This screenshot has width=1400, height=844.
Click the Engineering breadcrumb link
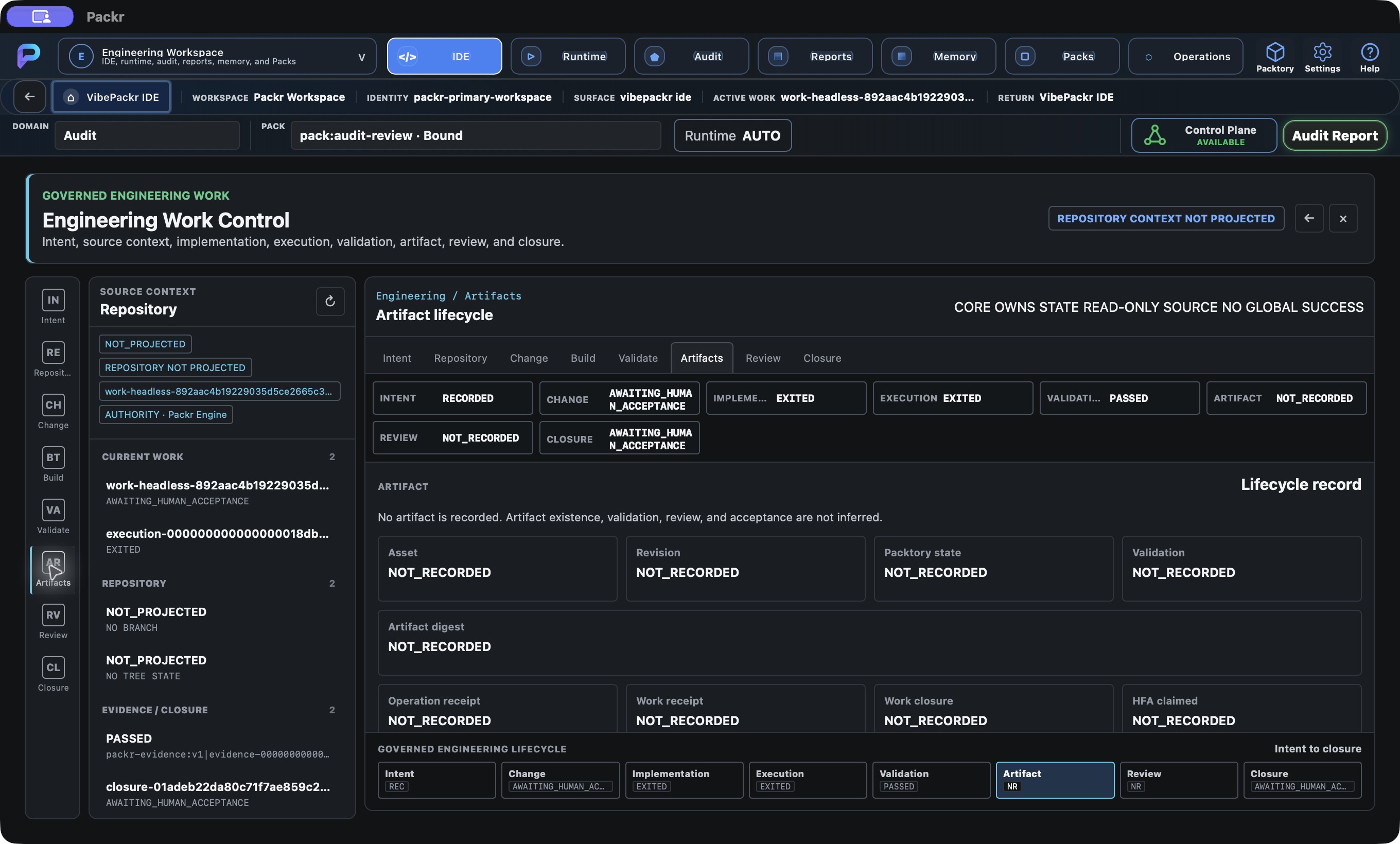coord(410,296)
